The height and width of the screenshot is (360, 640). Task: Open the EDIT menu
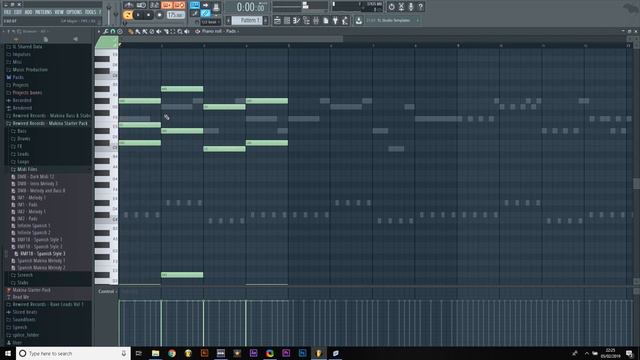coord(18,12)
